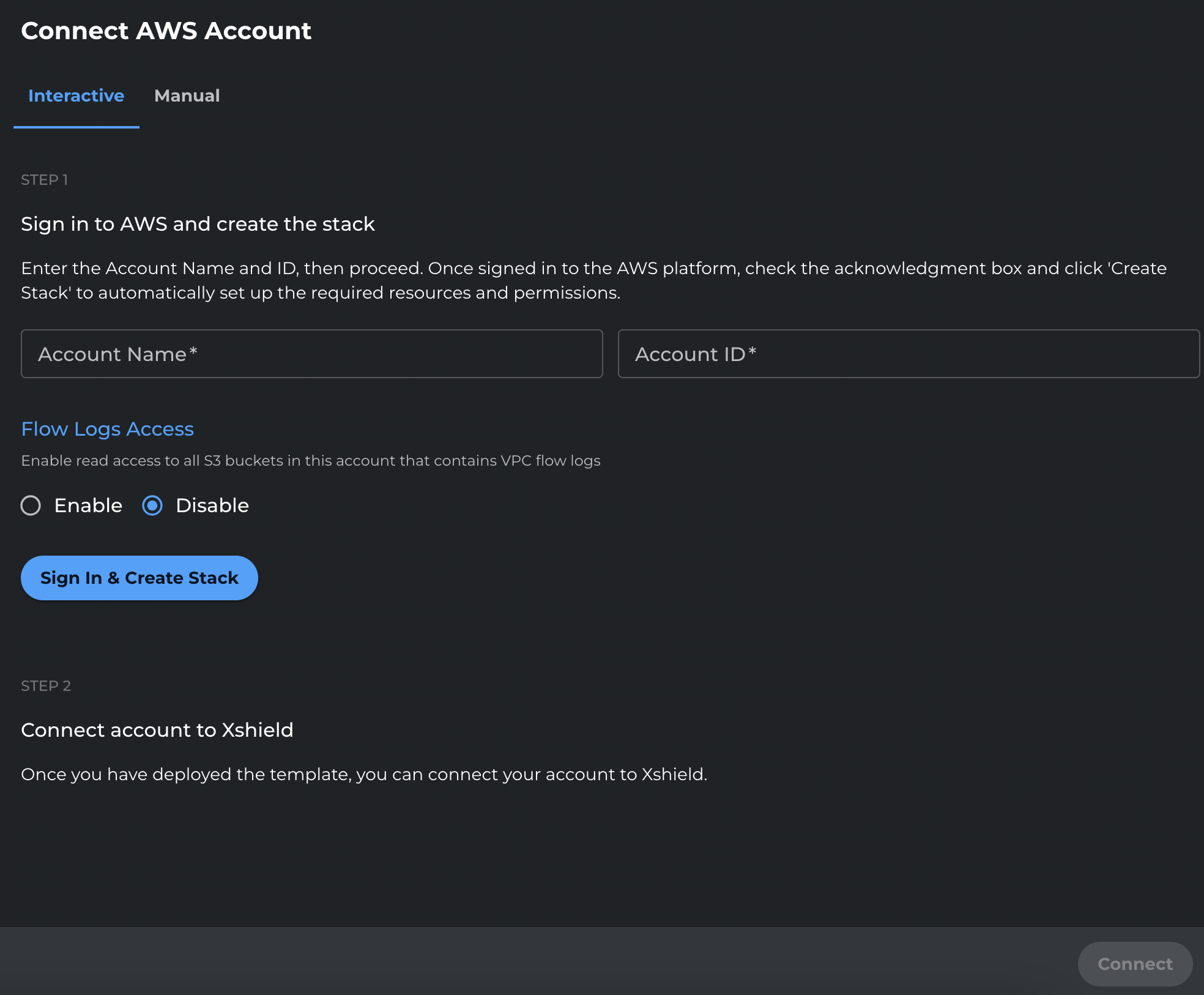Start stack creation via Sign In & Create Stack
This screenshot has height=995, width=1204.
click(139, 577)
